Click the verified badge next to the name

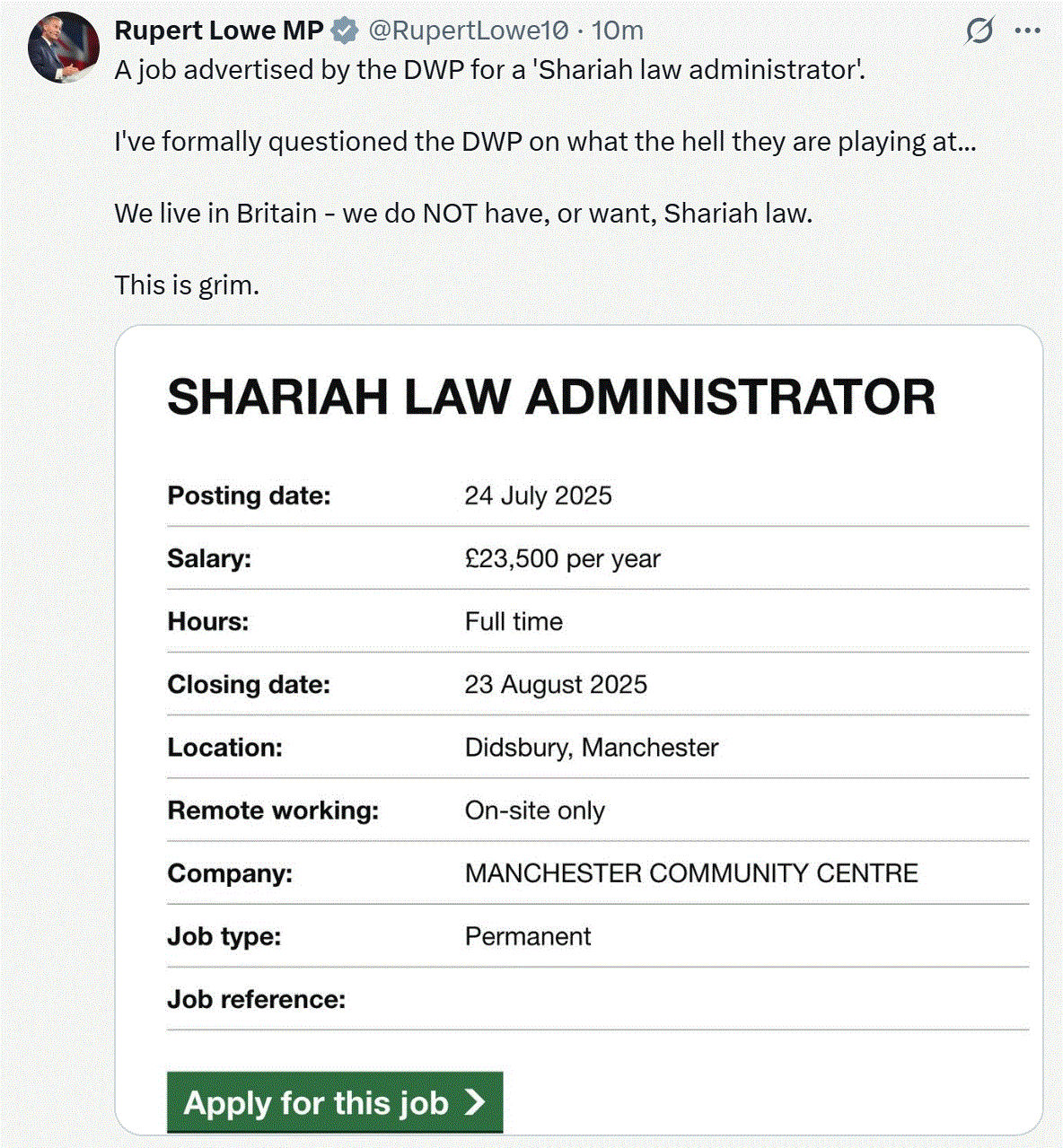coord(344,31)
